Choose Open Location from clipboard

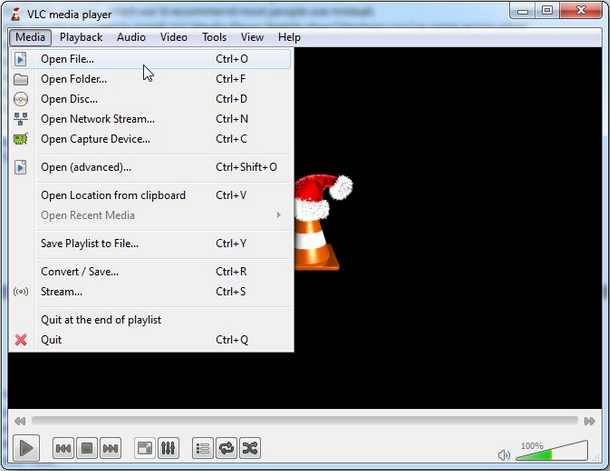pyautogui.click(x=151, y=195)
